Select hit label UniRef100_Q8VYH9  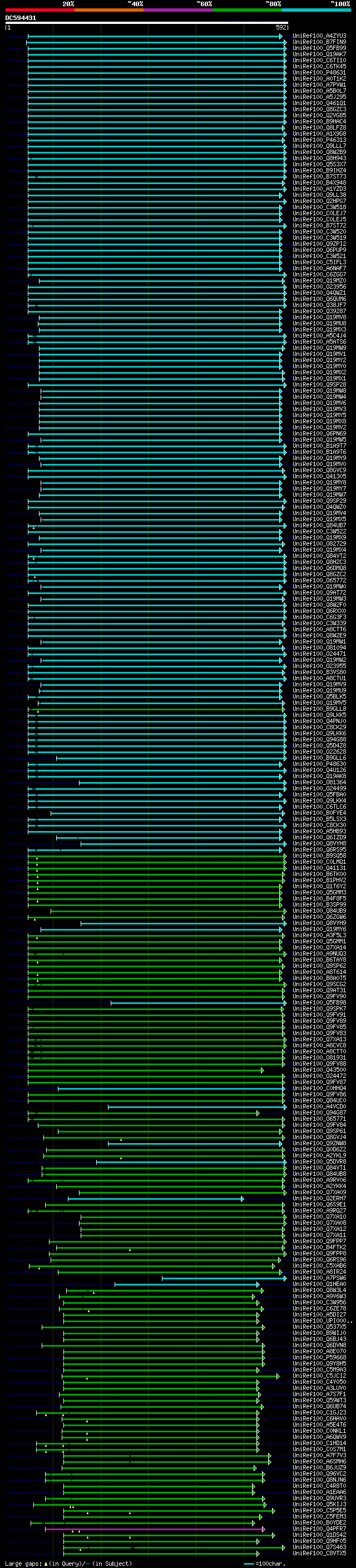(319, 923)
